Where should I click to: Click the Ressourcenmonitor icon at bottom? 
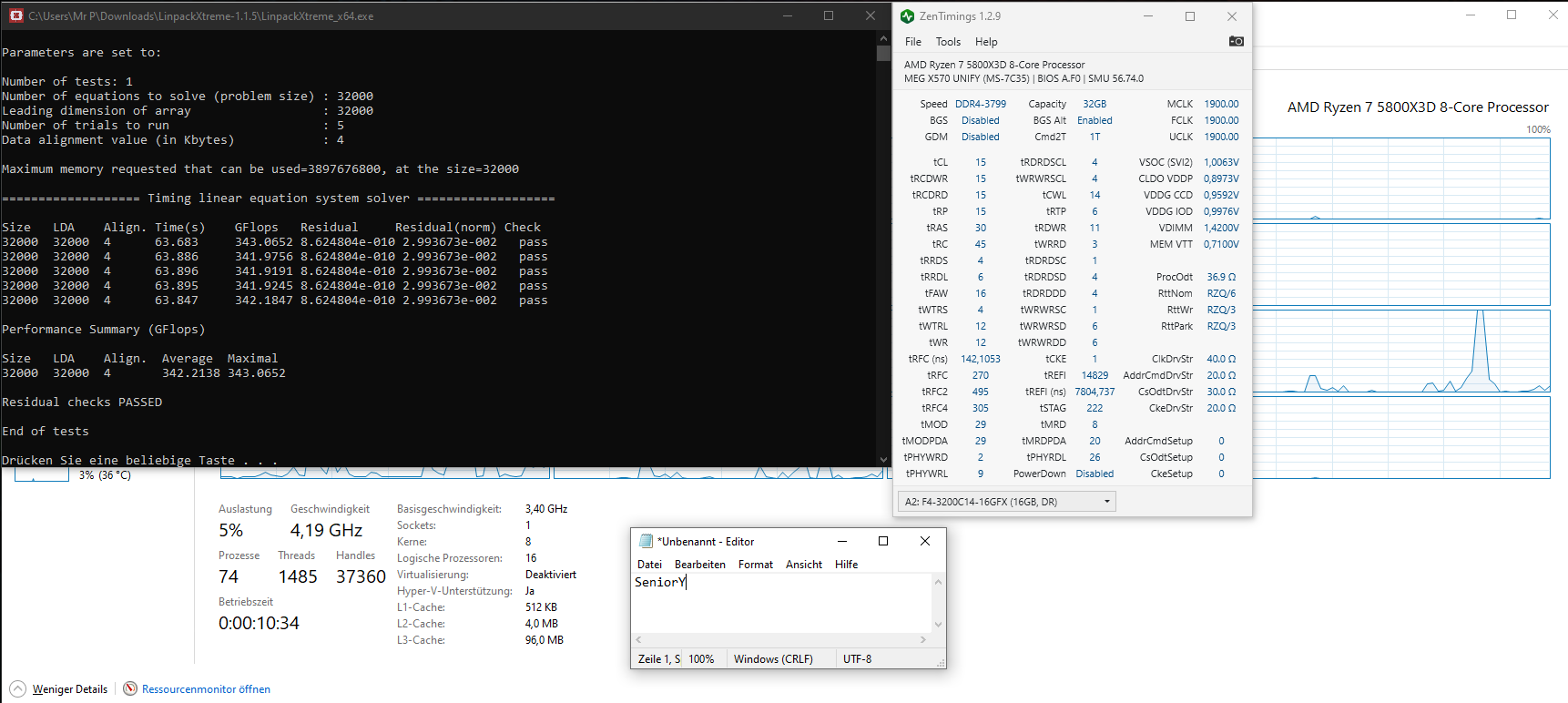[x=130, y=689]
